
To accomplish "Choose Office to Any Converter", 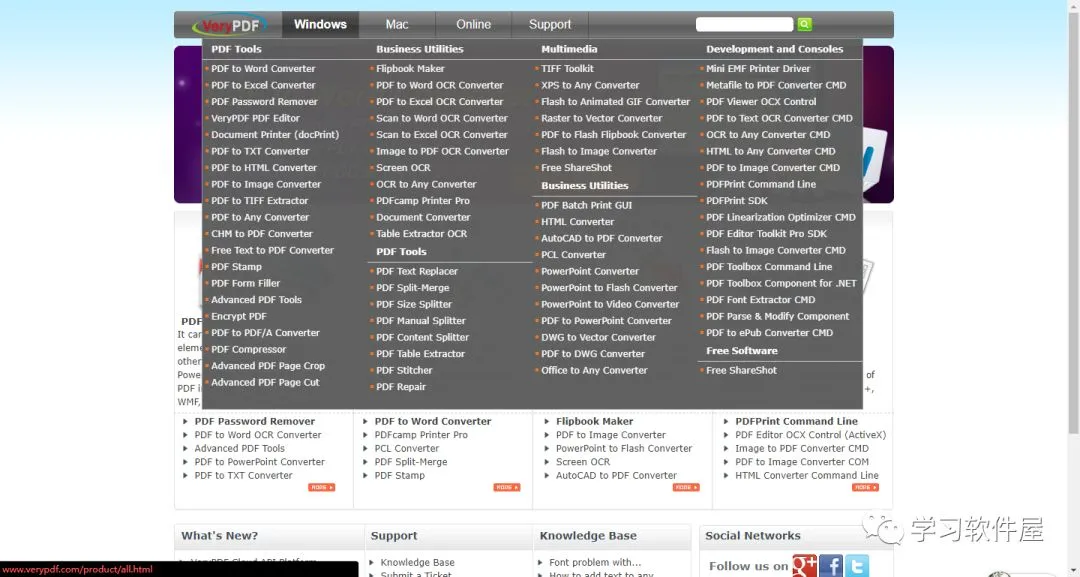I will tap(594, 370).
